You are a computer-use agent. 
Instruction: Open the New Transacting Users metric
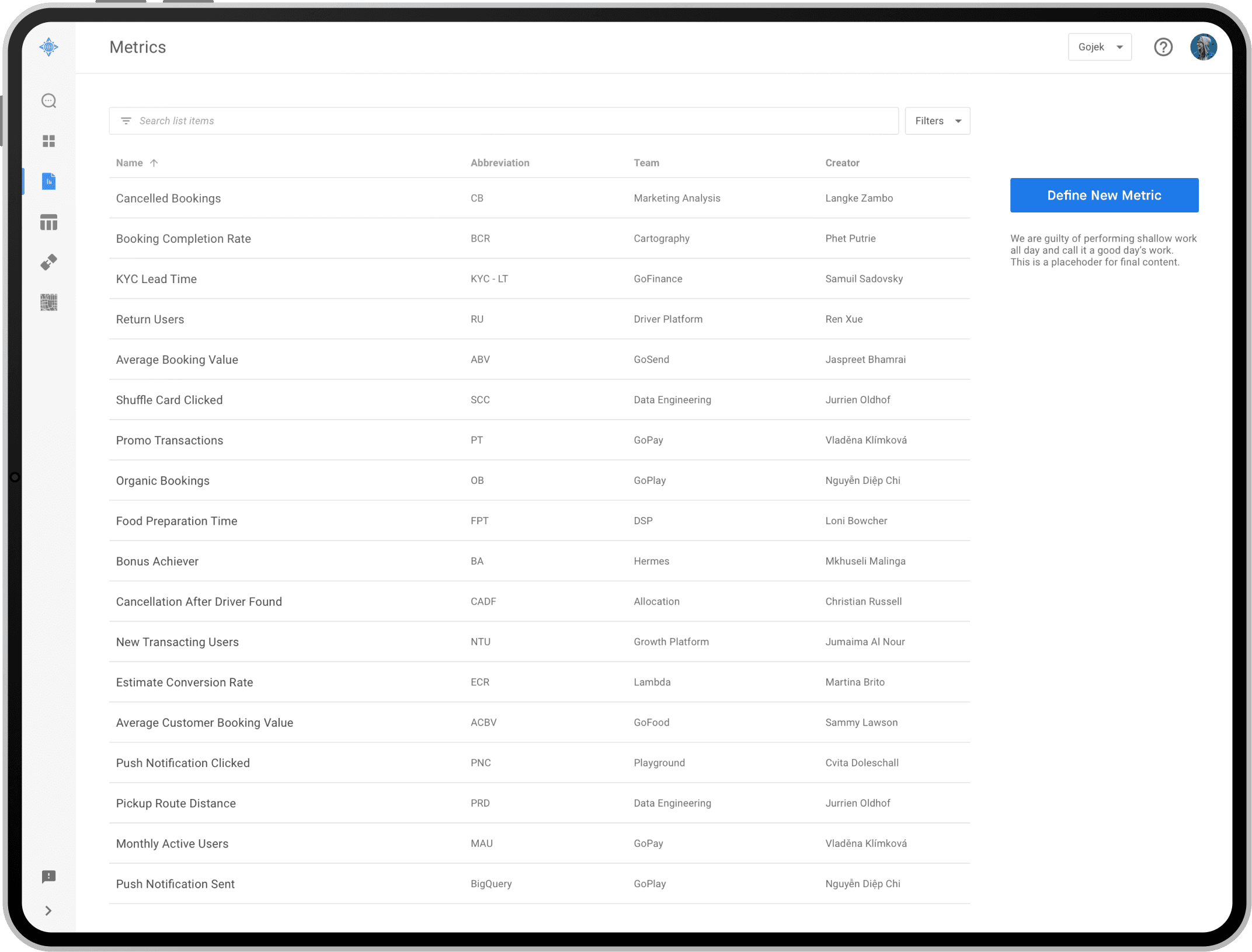[x=177, y=641]
